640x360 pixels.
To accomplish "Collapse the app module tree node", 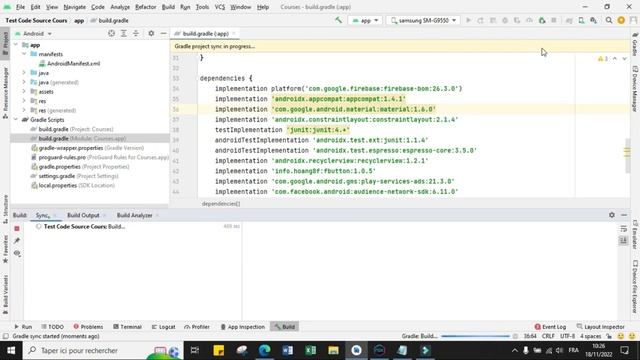I will (x=16, y=45).
